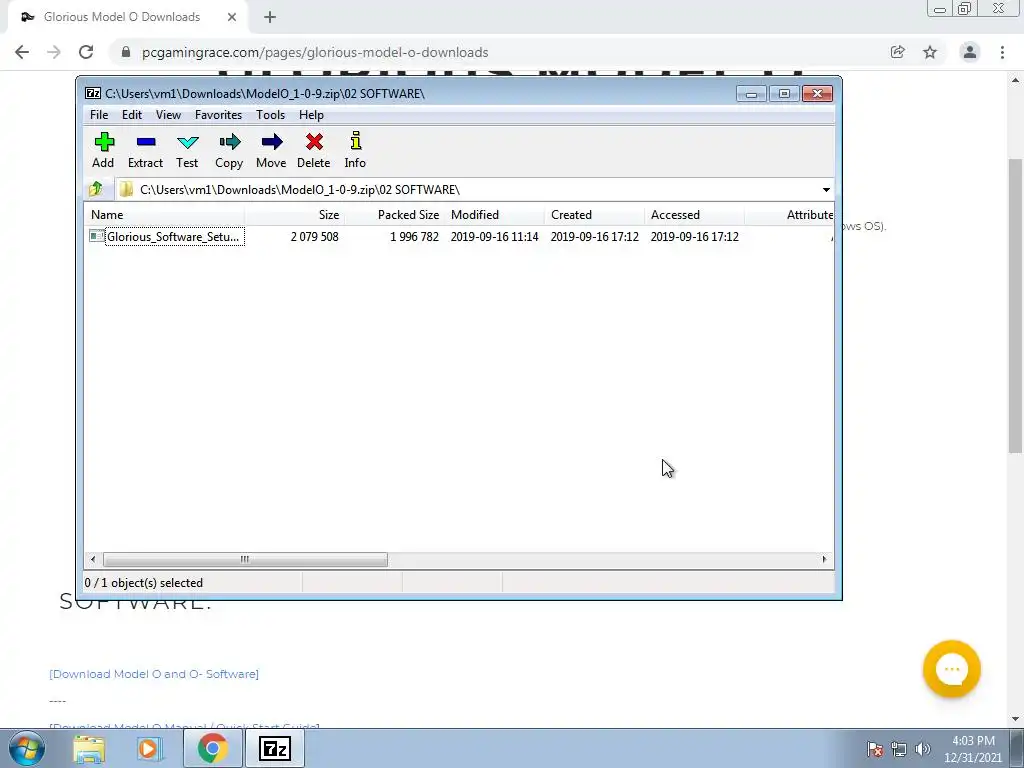The width and height of the screenshot is (1024, 768).
Task: Sort by the Created column header
Action: 594,215
